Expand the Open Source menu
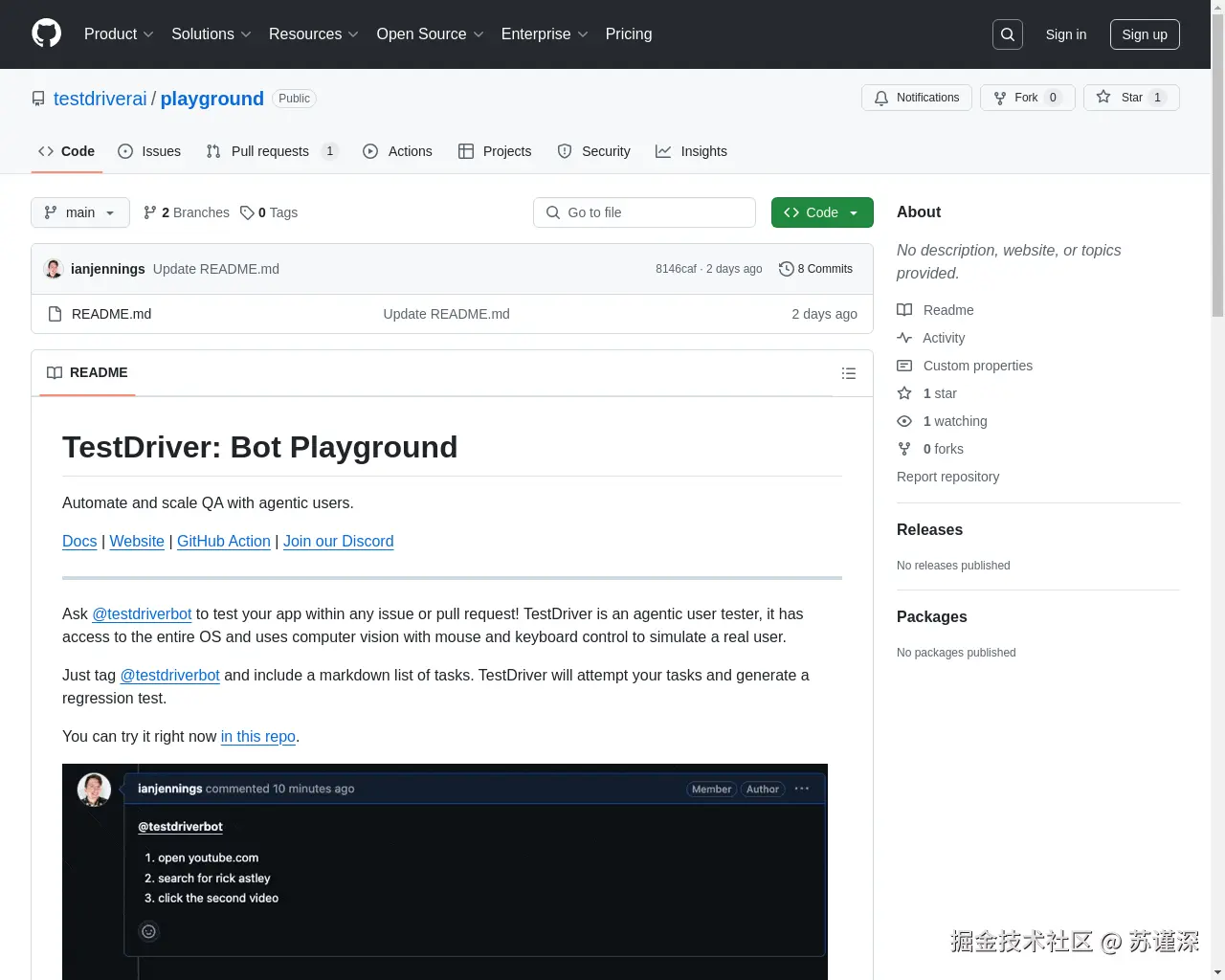The height and width of the screenshot is (980, 1225). (x=431, y=34)
